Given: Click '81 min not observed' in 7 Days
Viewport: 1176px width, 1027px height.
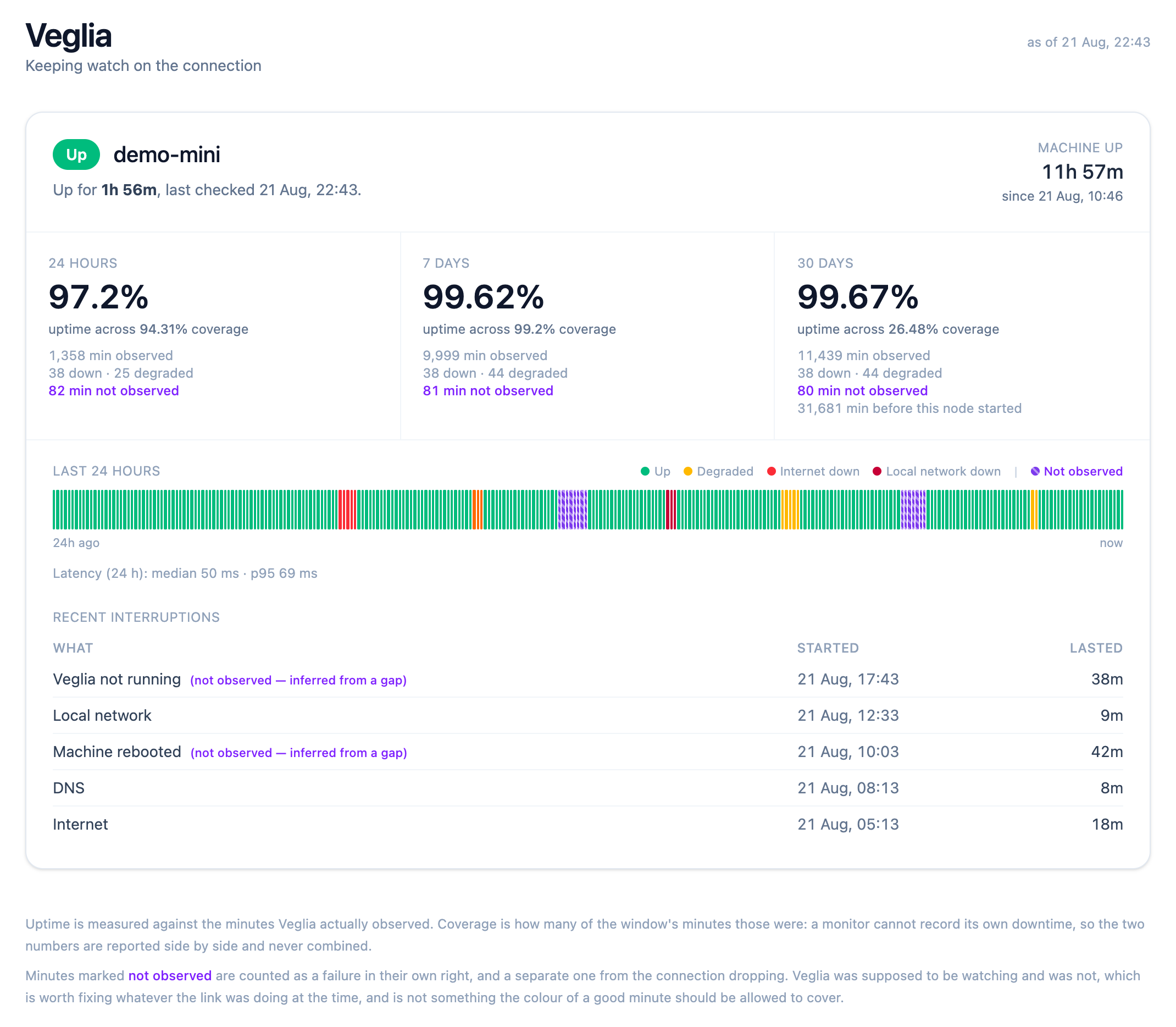Looking at the screenshot, I should click(x=488, y=391).
